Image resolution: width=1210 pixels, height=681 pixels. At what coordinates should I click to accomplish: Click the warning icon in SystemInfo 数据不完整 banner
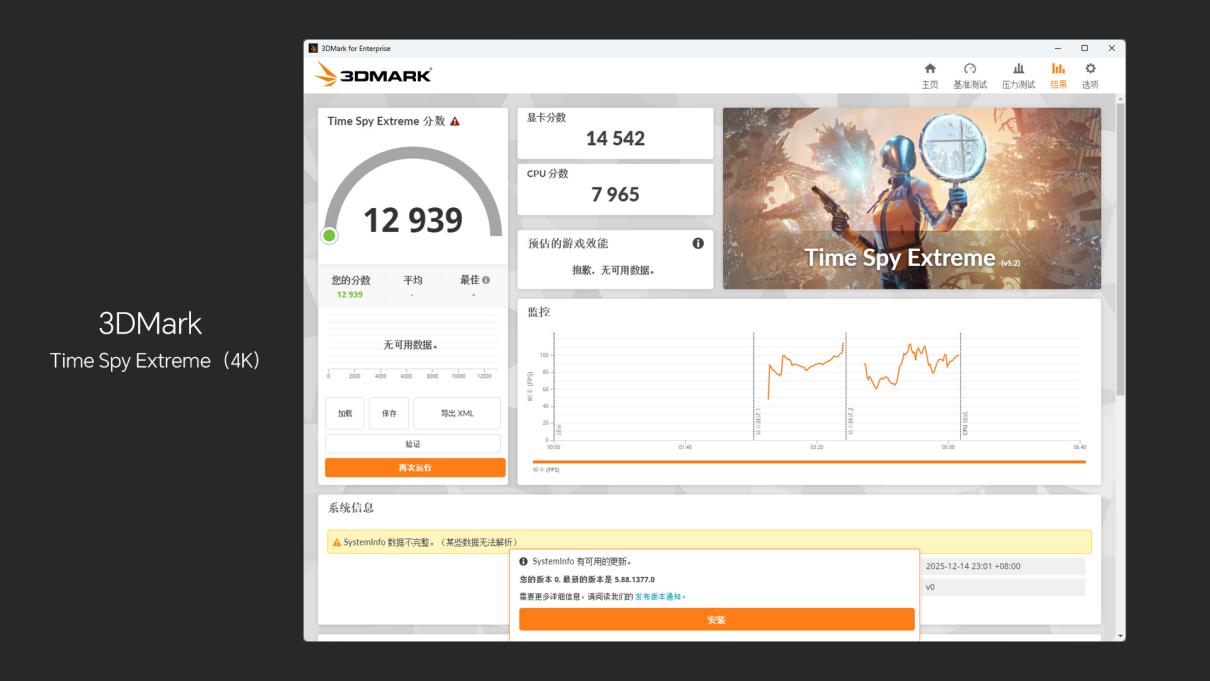337,542
